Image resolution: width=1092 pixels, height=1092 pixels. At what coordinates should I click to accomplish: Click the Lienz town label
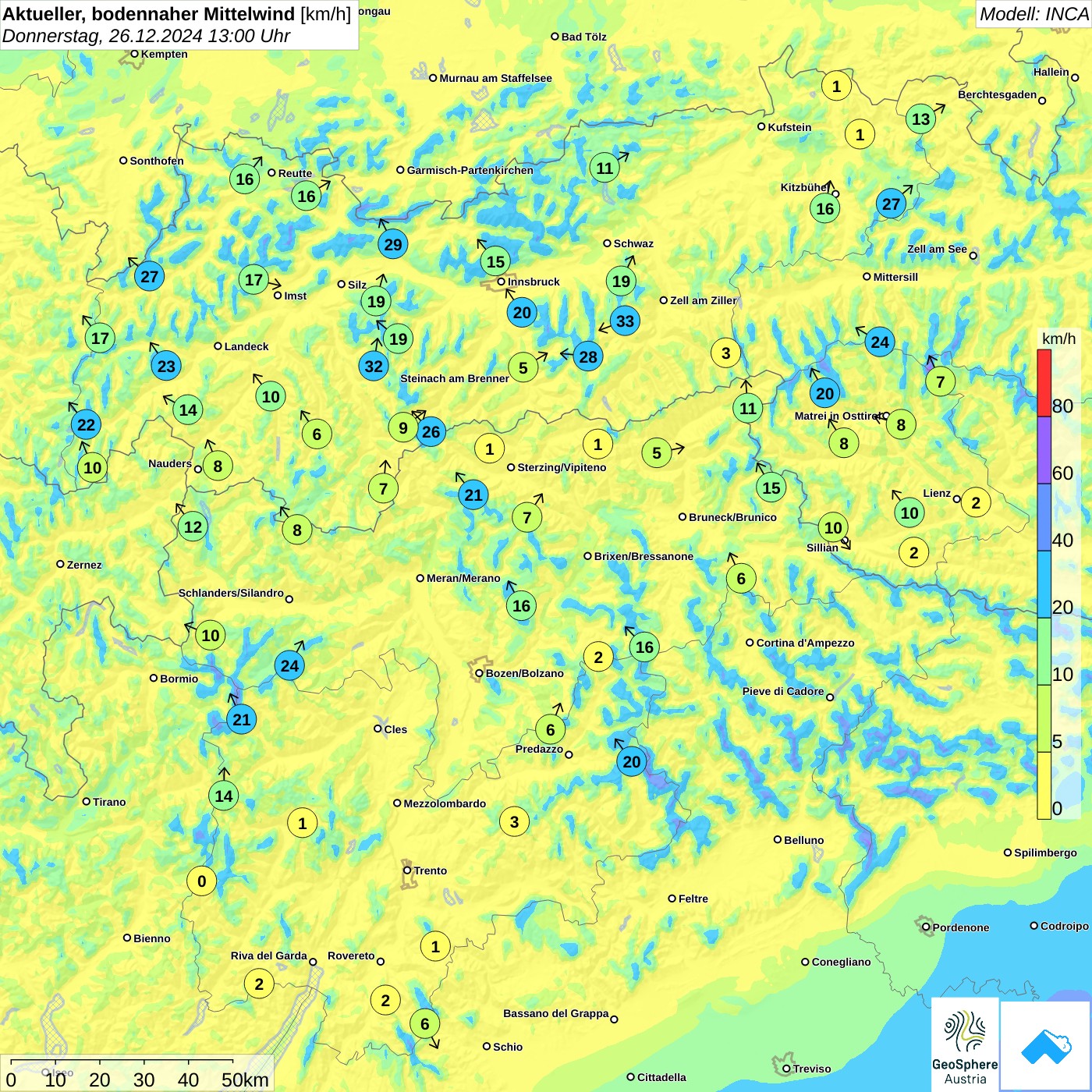tap(937, 493)
